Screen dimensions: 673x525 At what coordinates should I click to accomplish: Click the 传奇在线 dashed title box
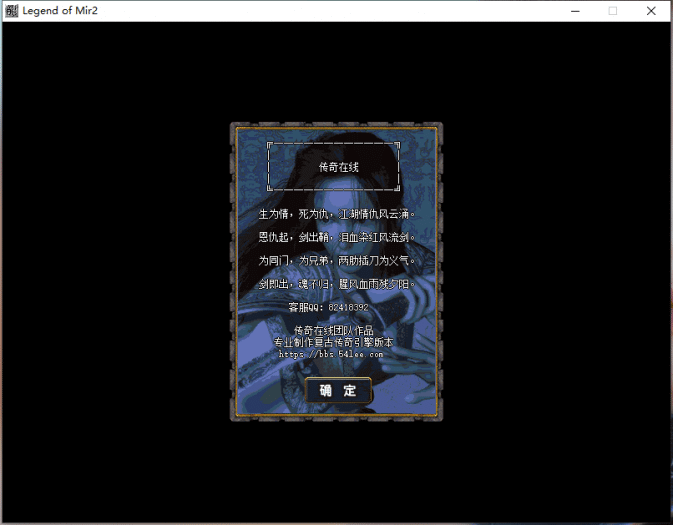334,166
